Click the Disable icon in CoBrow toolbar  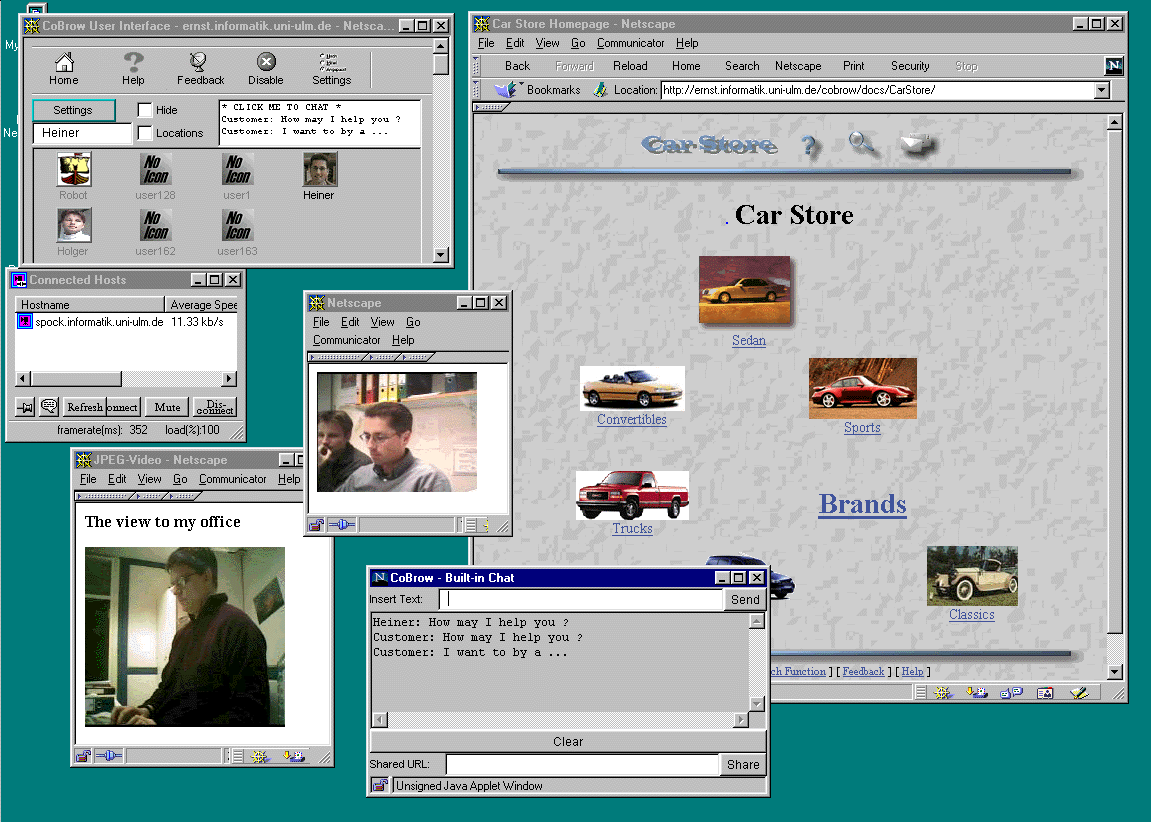266,62
